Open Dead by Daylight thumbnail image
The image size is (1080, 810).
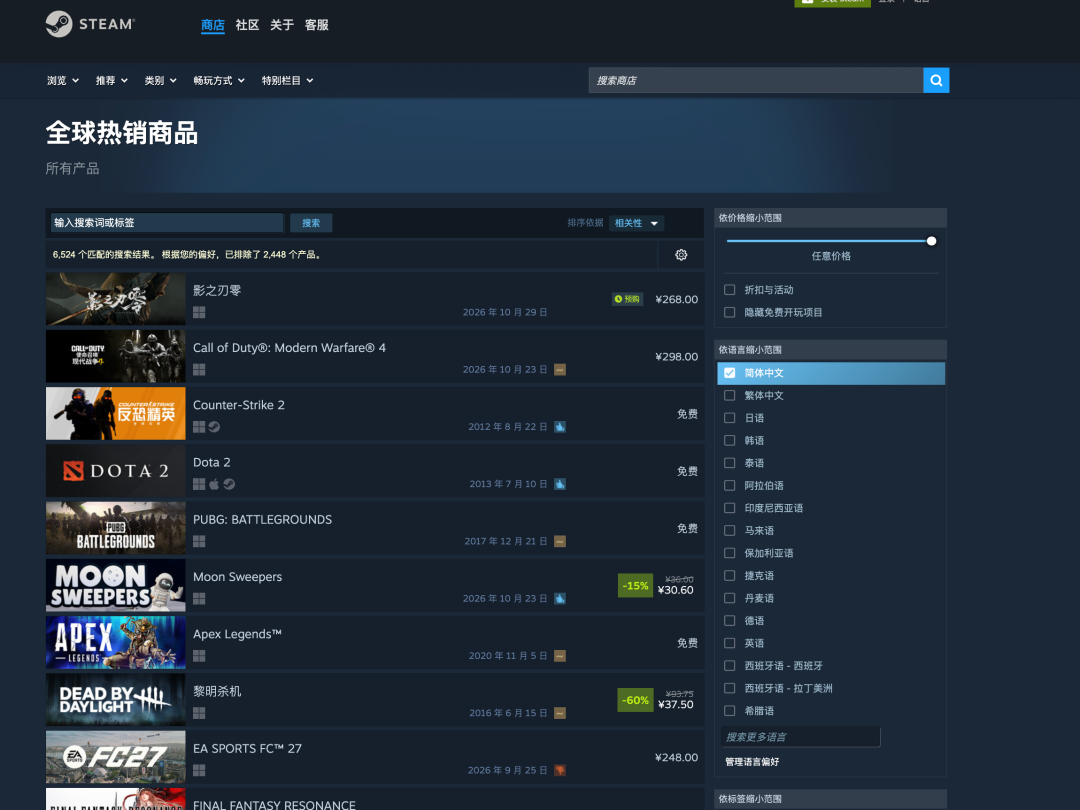coord(116,699)
